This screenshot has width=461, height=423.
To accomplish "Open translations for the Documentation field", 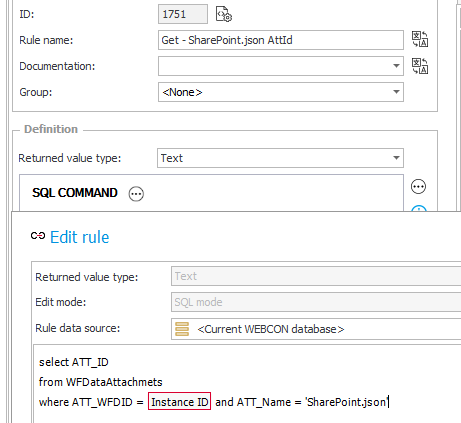I will tap(420, 66).
